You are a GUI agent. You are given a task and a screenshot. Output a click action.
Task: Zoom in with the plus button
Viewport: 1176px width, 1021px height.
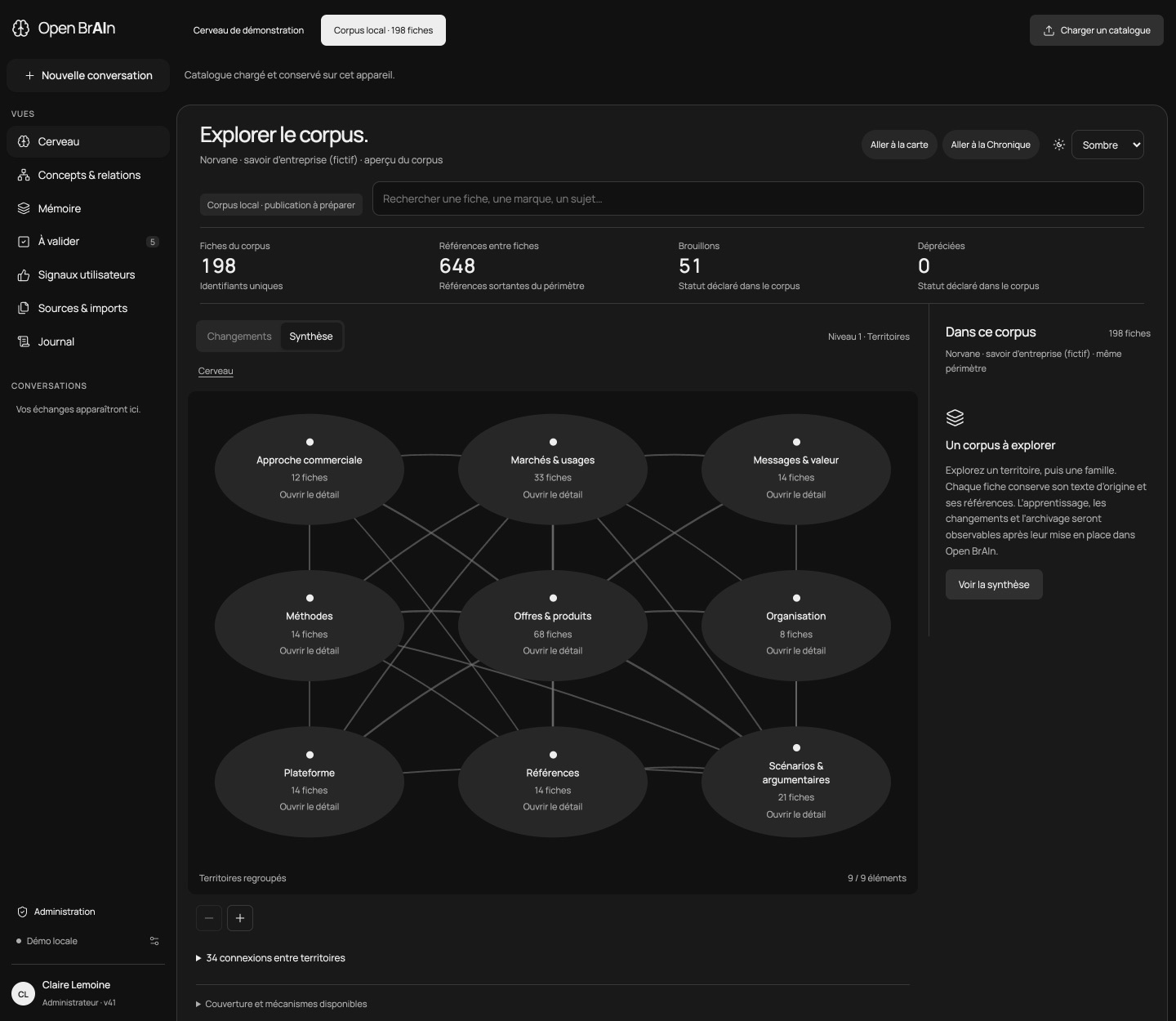pos(240,918)
